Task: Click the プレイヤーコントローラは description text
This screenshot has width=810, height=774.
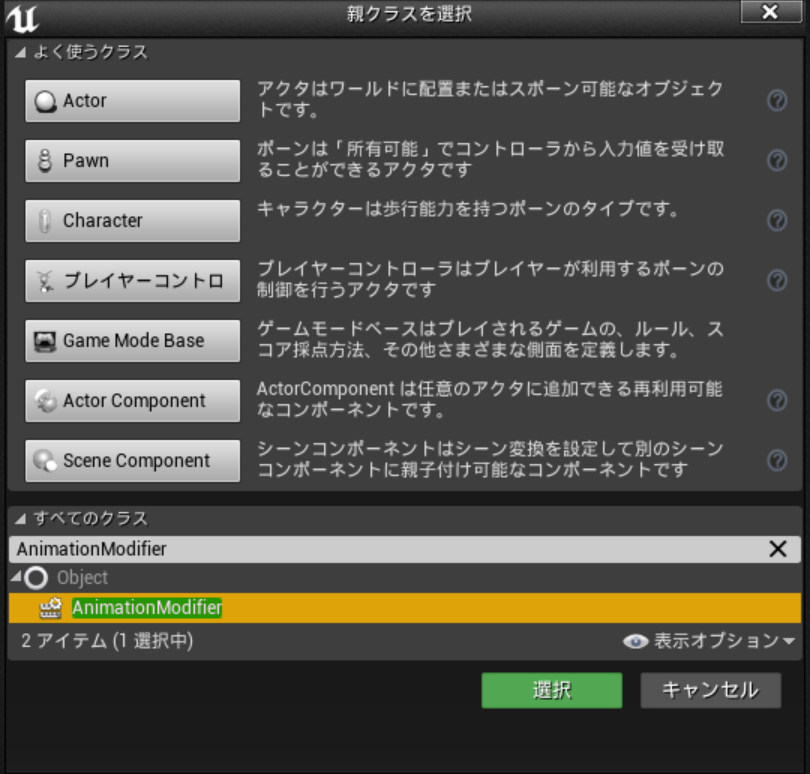Action: pos(490,279)
